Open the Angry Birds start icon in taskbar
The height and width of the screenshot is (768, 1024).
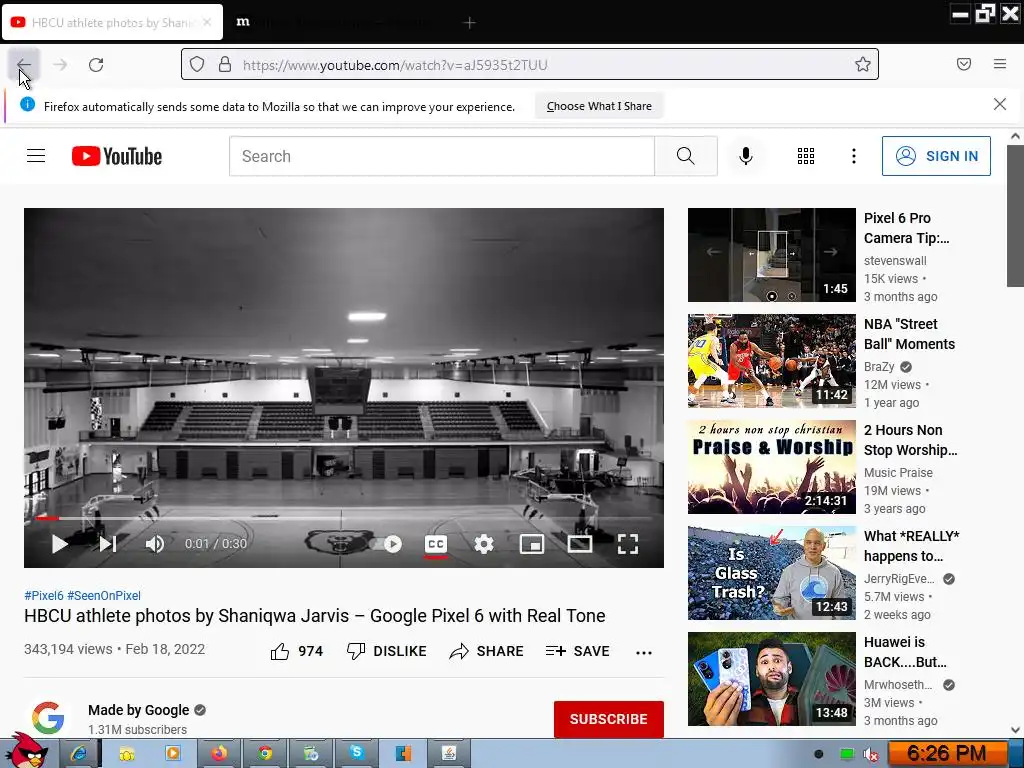click(x=27, y=751)
